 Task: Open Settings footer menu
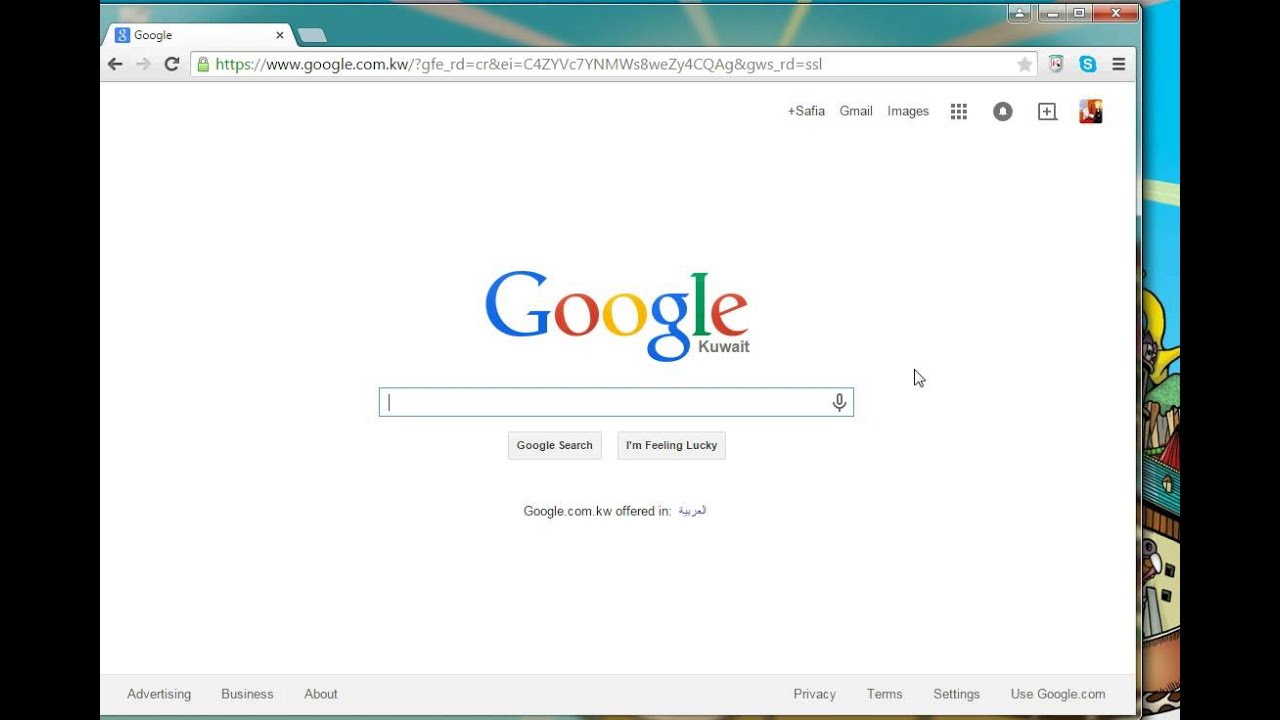[957, 694]
